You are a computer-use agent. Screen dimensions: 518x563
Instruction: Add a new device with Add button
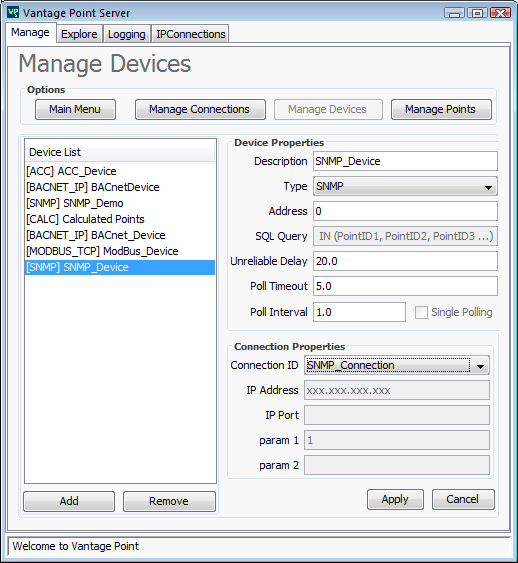tap(69, 501)
